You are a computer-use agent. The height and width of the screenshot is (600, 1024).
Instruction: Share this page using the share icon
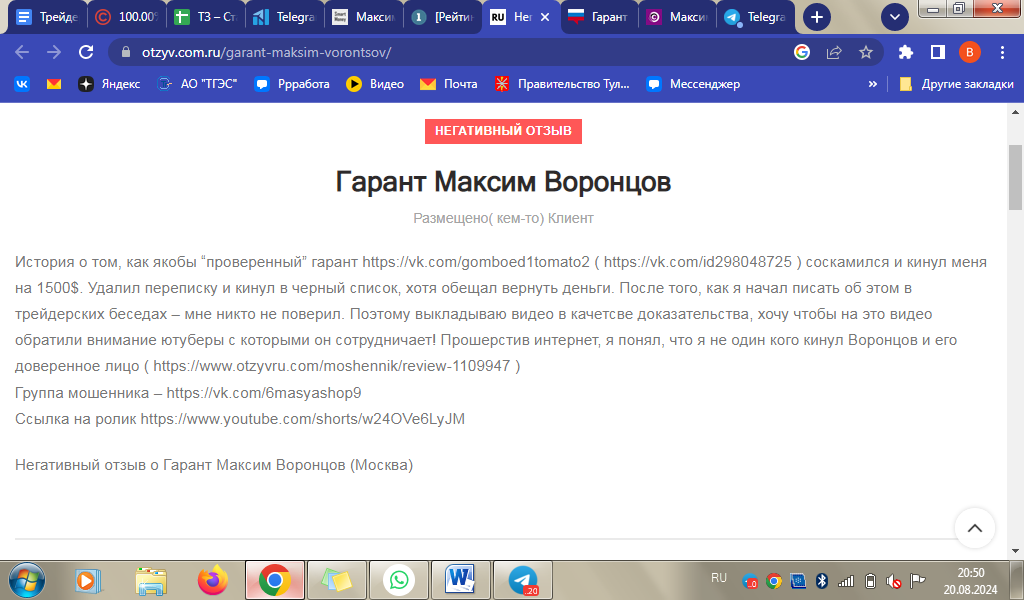(833, 52)
